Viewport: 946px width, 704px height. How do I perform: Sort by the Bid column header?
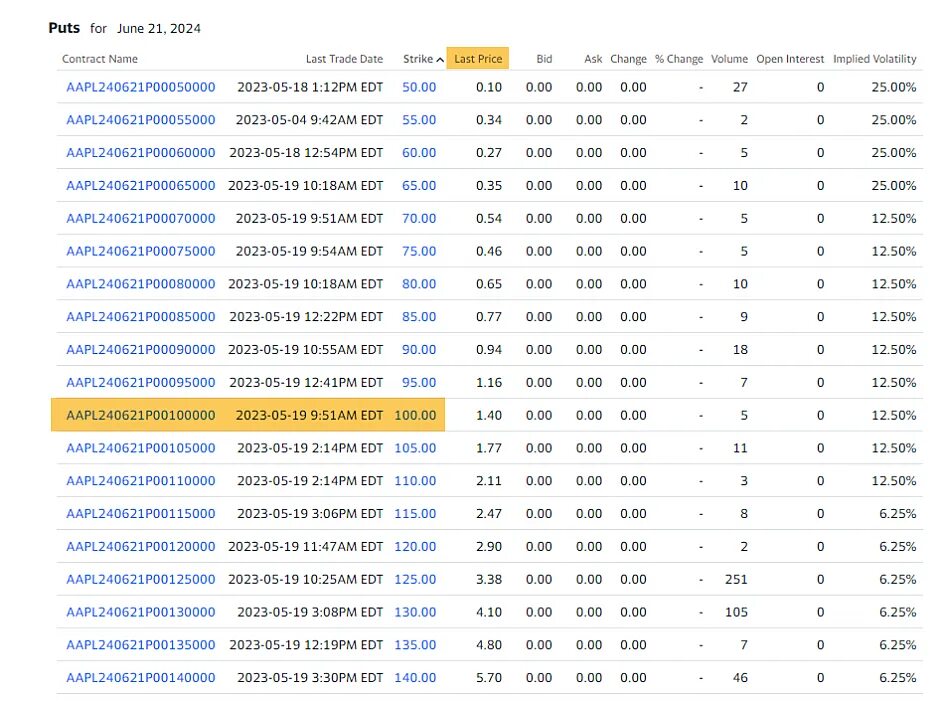(544, 59)
